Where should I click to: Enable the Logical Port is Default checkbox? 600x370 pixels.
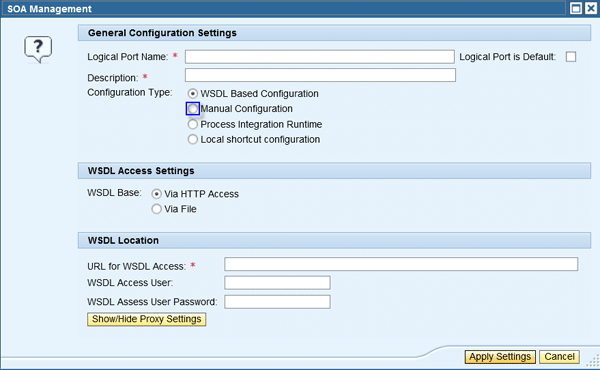coord(571,57)
